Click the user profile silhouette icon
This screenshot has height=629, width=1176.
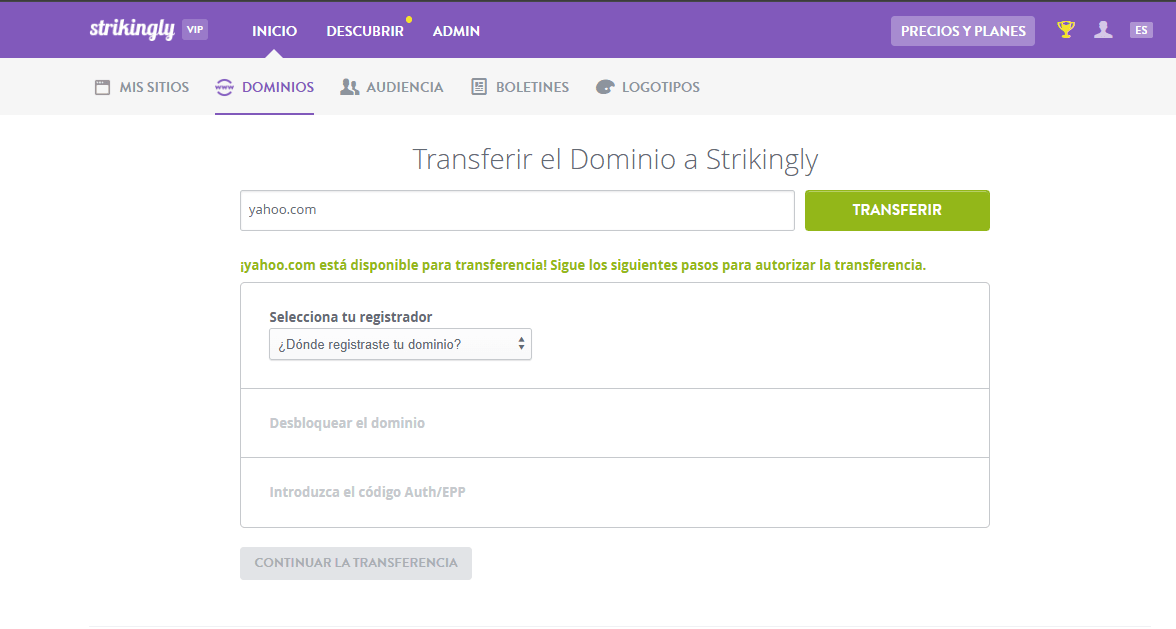coord(1103,29)
